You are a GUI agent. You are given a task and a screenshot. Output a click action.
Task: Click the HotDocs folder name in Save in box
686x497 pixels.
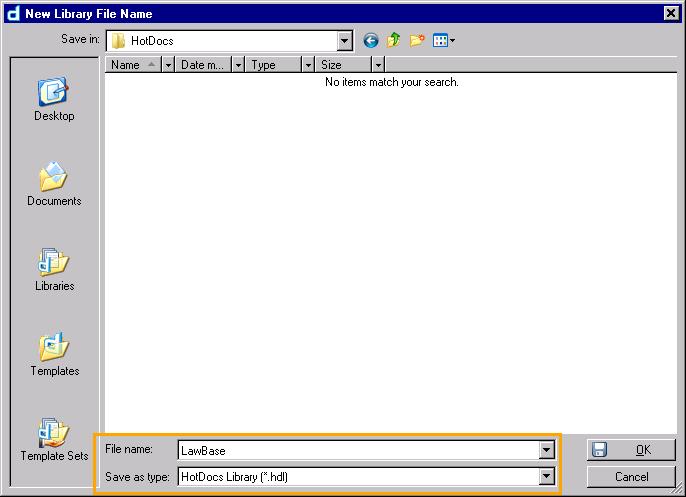click(152, 41)
